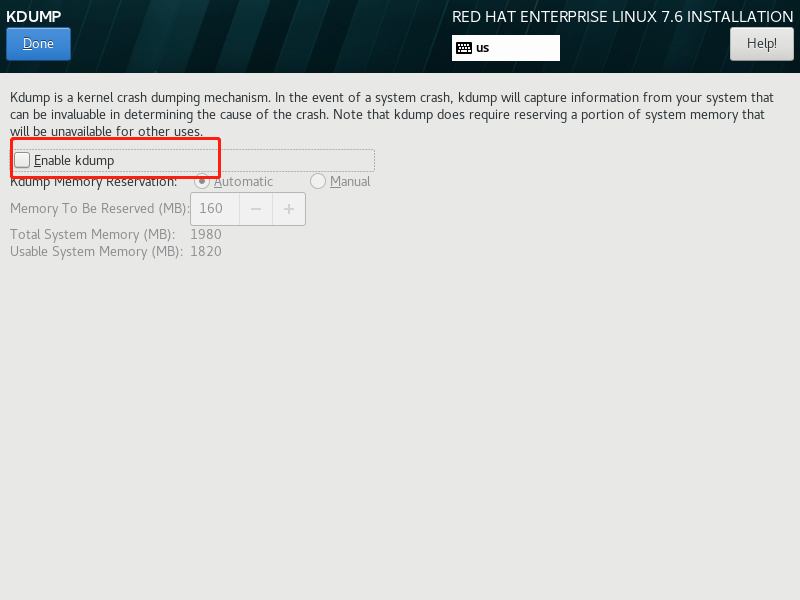Open the Help! documentation button
This screenshot has height=600, width=800.
click(762, 44)
